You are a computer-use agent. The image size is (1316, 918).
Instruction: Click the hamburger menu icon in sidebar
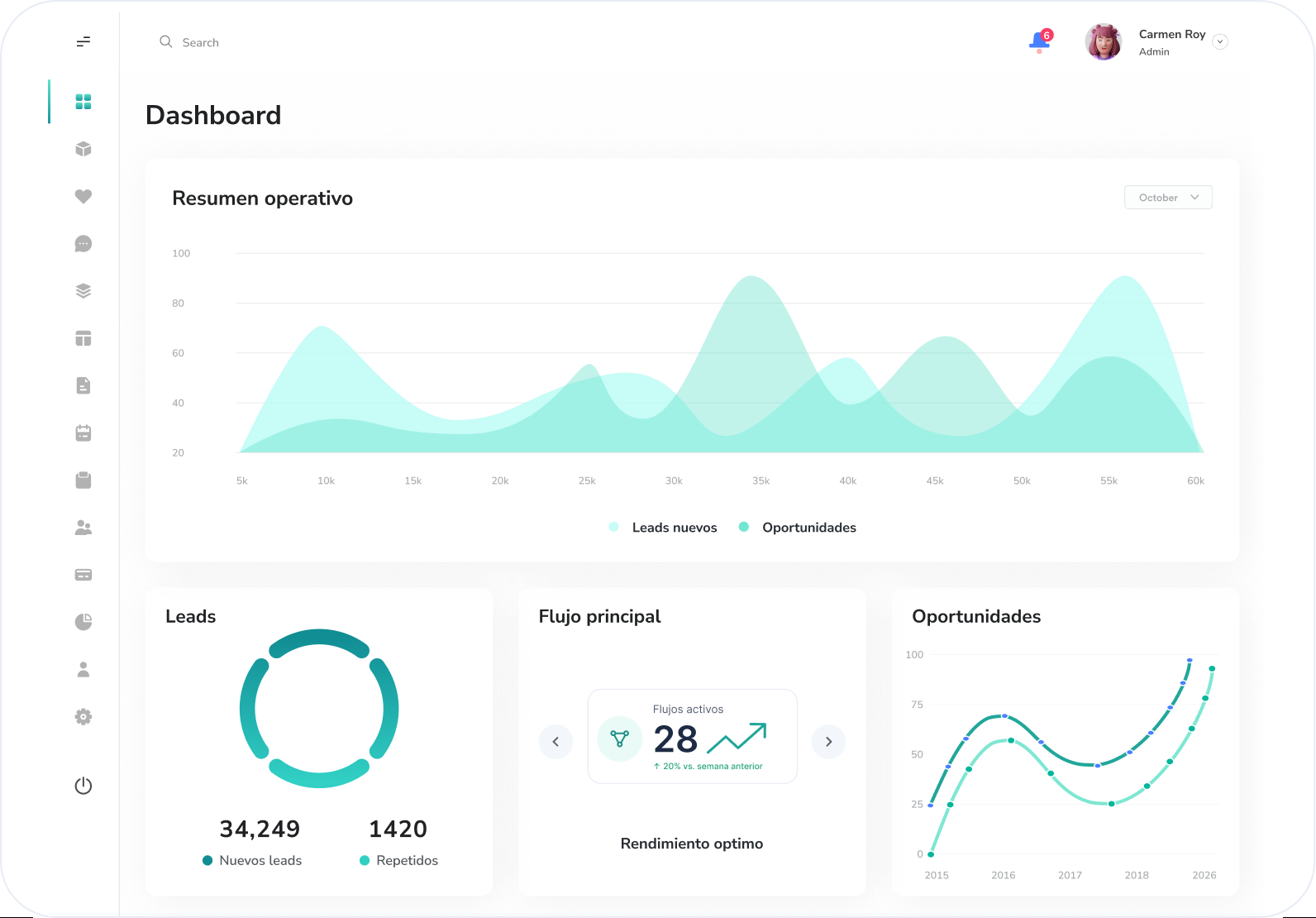(x=83, y=41)
